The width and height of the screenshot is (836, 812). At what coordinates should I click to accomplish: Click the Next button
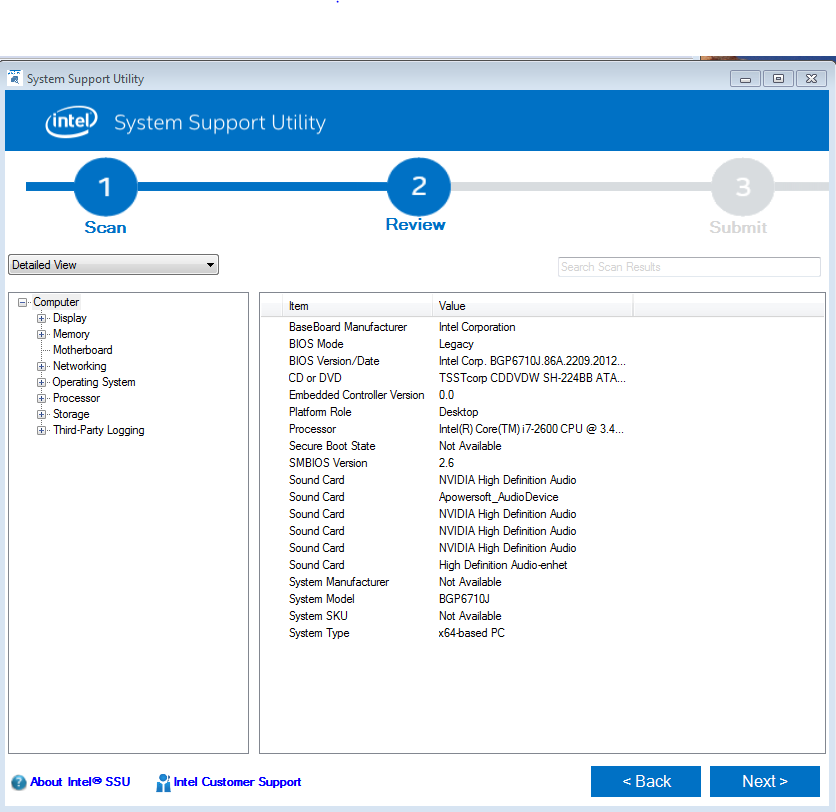point(764,781)
